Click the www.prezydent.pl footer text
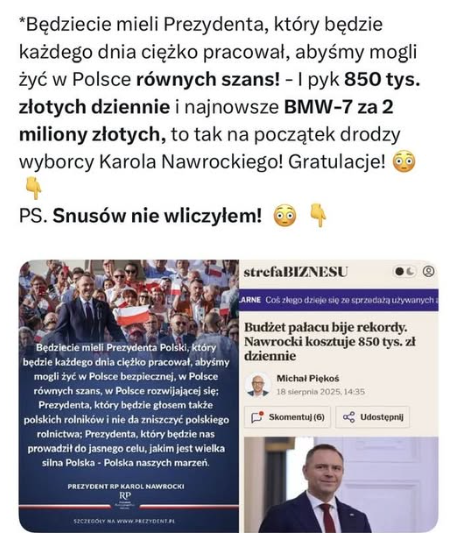454x533 pixels. point(124,521)
